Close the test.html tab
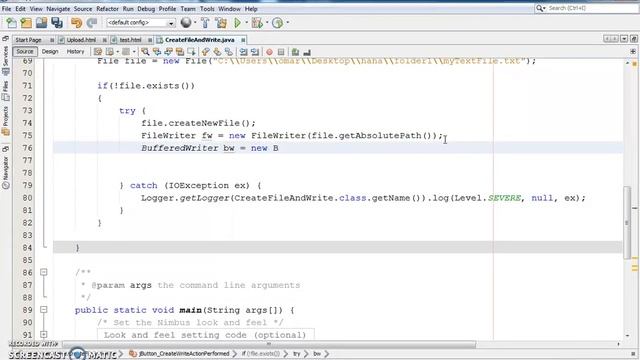 point(150,40)
